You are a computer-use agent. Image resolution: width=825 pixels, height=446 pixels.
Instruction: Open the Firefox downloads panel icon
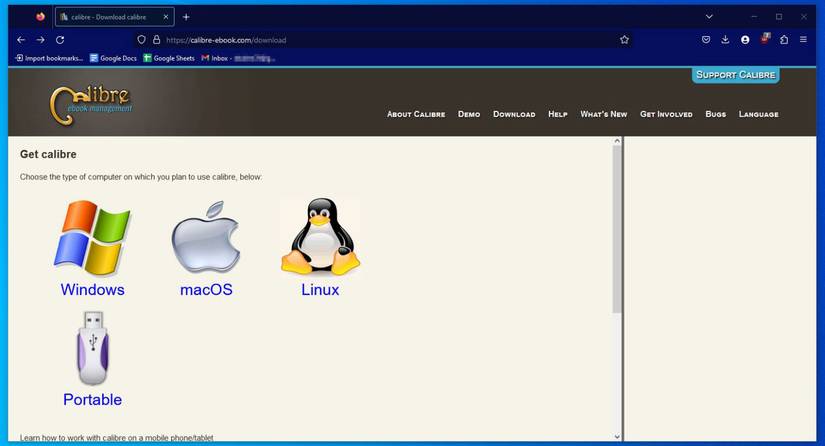pyautogui.click(x=725, y=39)
